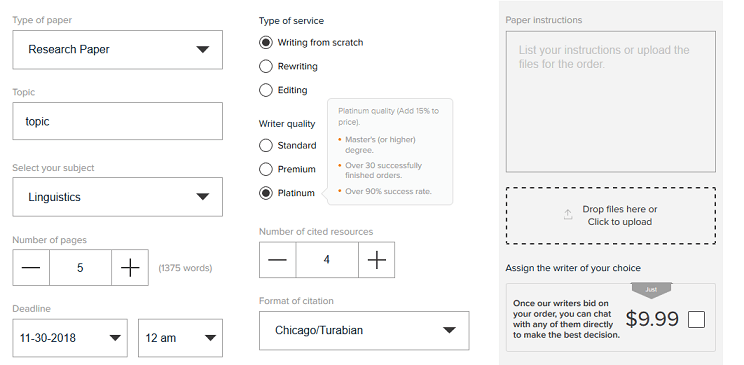Open the Chicago/Turabian citation format dropdown
744x365 pixels.
tap(364, 330)
